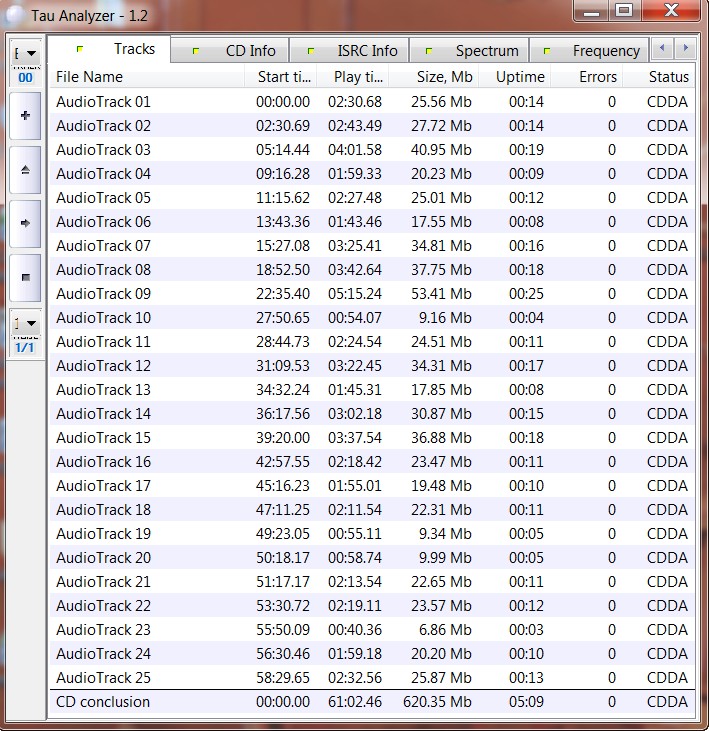Open the ISRC Info tab

(x=357, y=50)
